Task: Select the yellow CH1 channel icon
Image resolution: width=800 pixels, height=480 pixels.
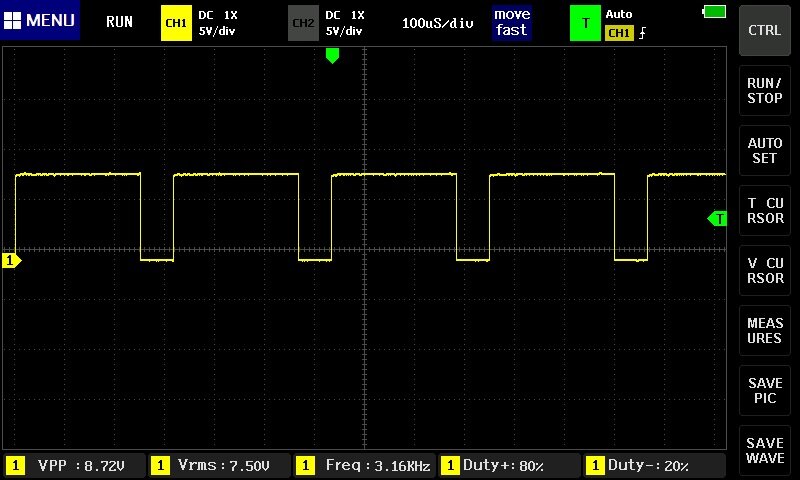Action: pos(176,23)
